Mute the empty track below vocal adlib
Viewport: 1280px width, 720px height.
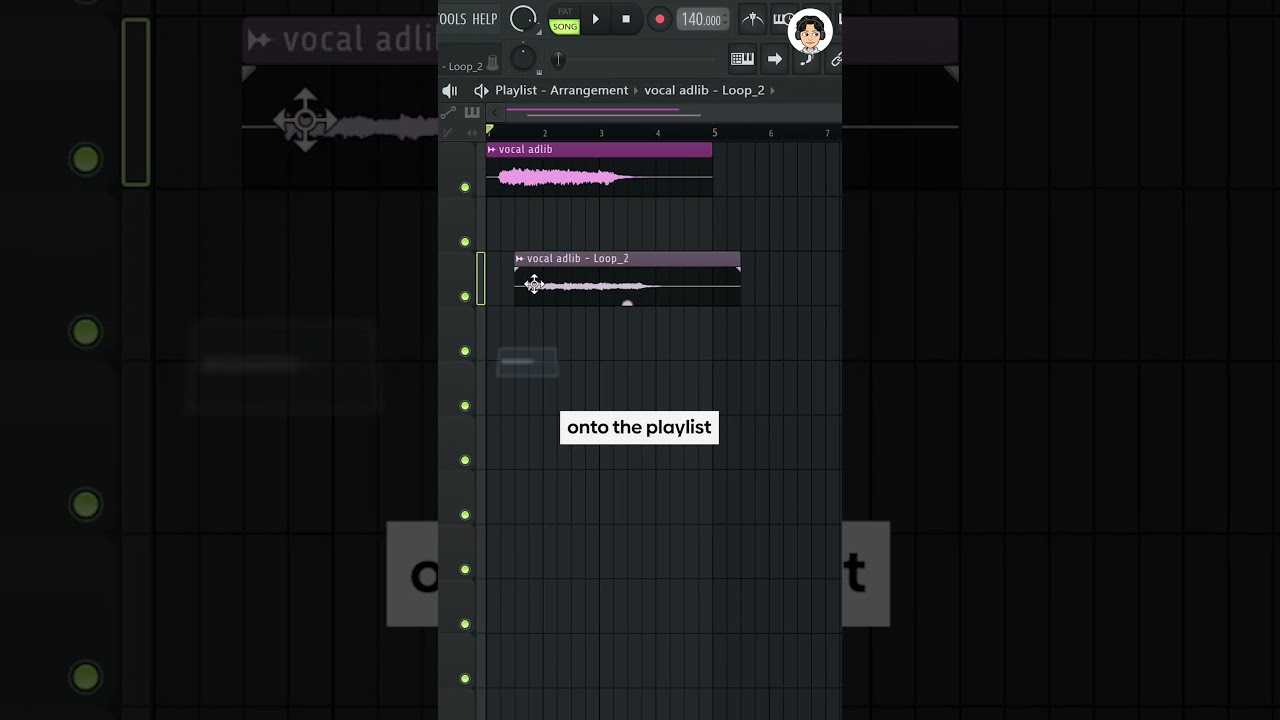pos(465,242)
